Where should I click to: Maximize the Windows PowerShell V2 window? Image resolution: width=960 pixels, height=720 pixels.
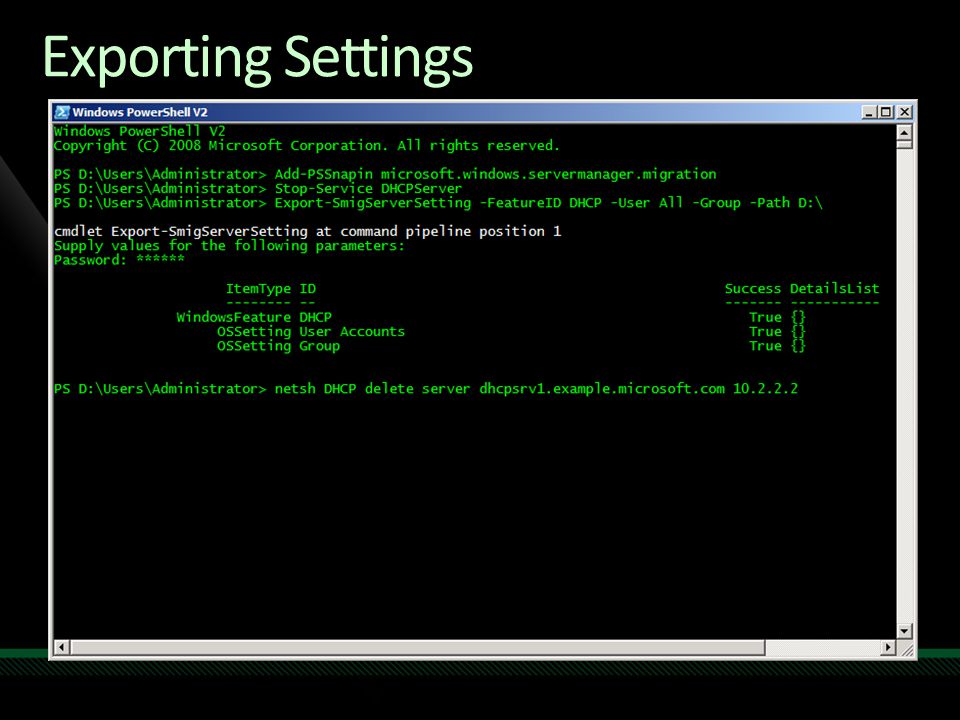pos(885,112)
